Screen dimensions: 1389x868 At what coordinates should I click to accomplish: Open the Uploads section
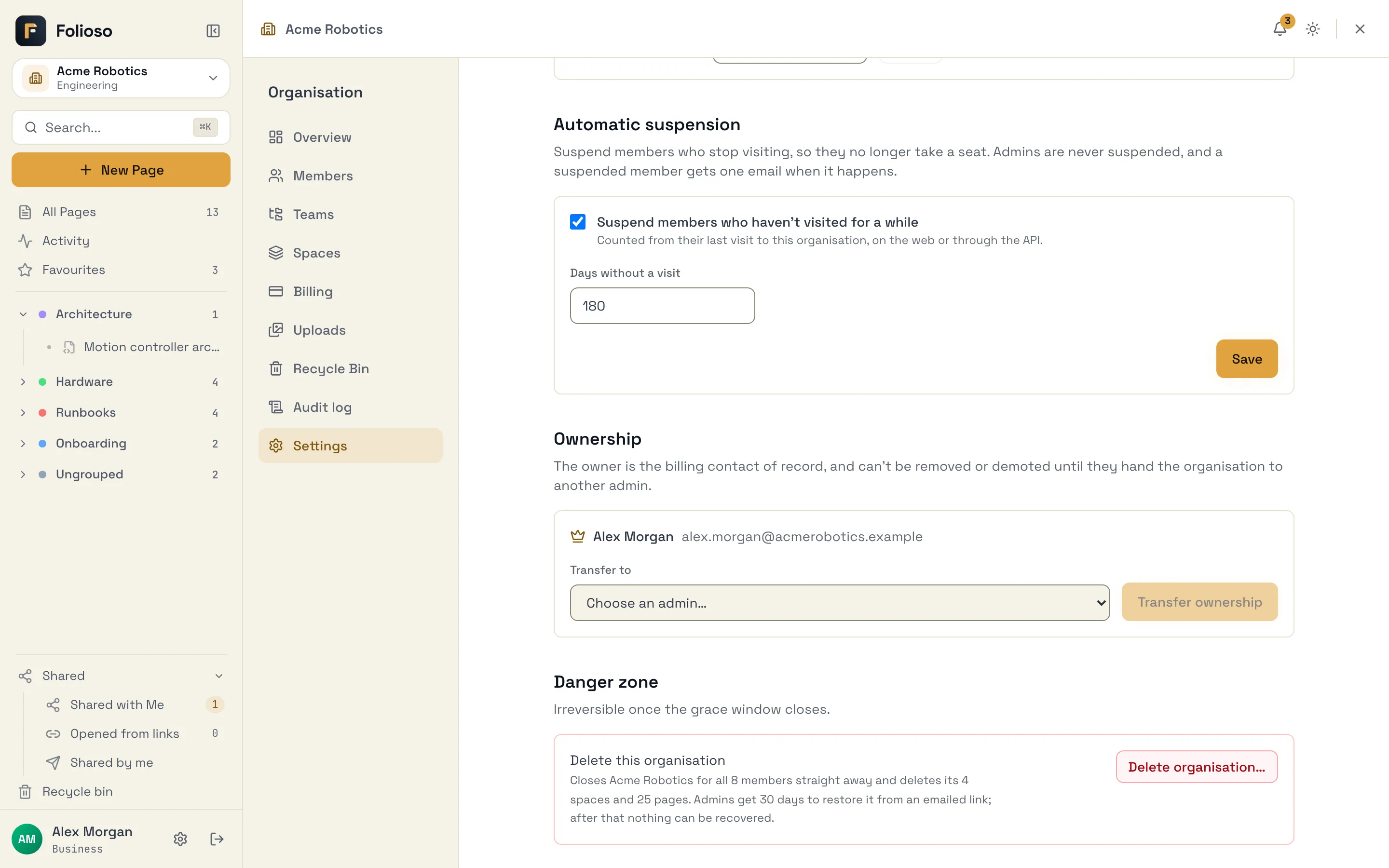tap(350, 330)
